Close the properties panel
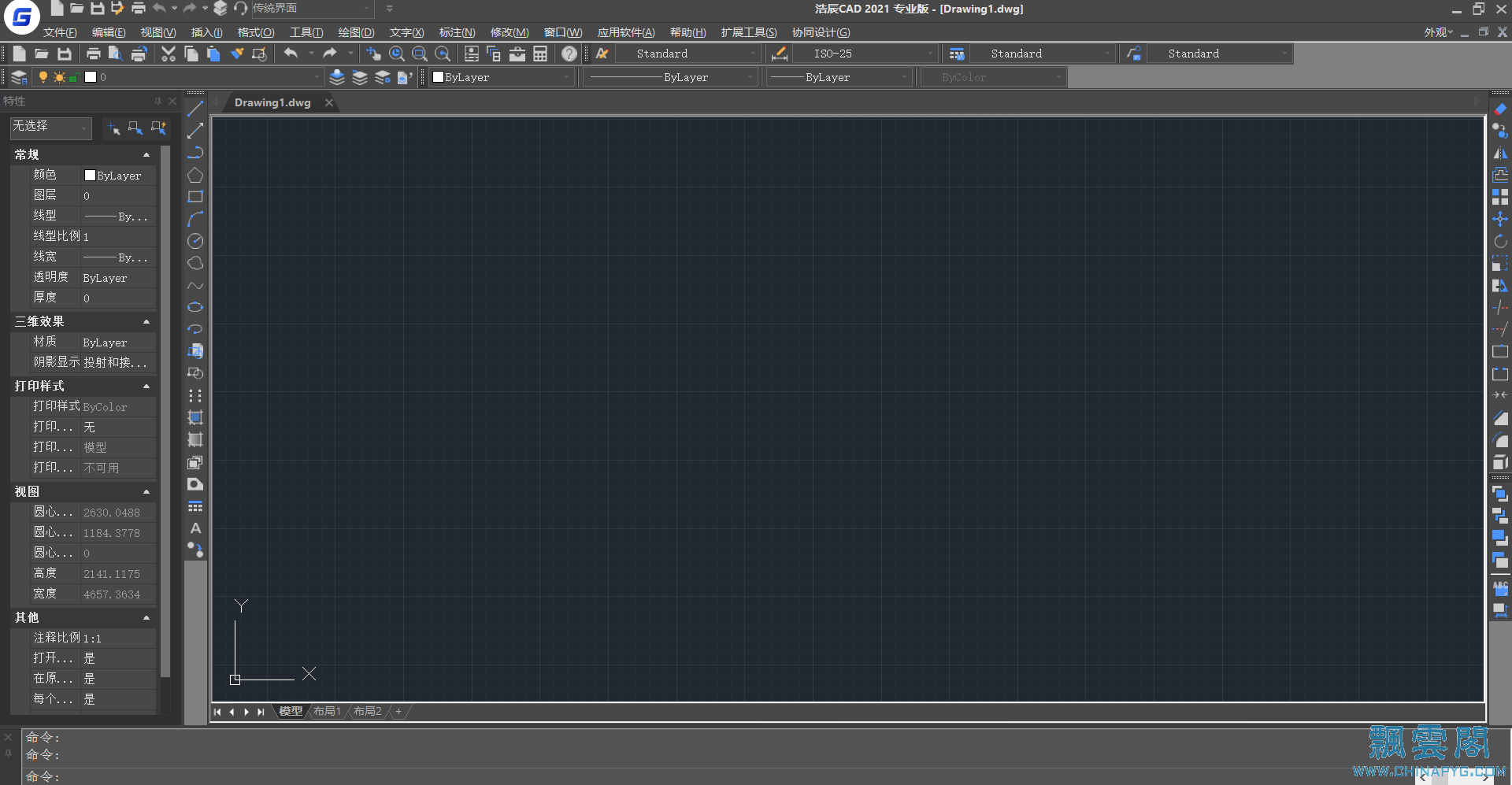 172,101
